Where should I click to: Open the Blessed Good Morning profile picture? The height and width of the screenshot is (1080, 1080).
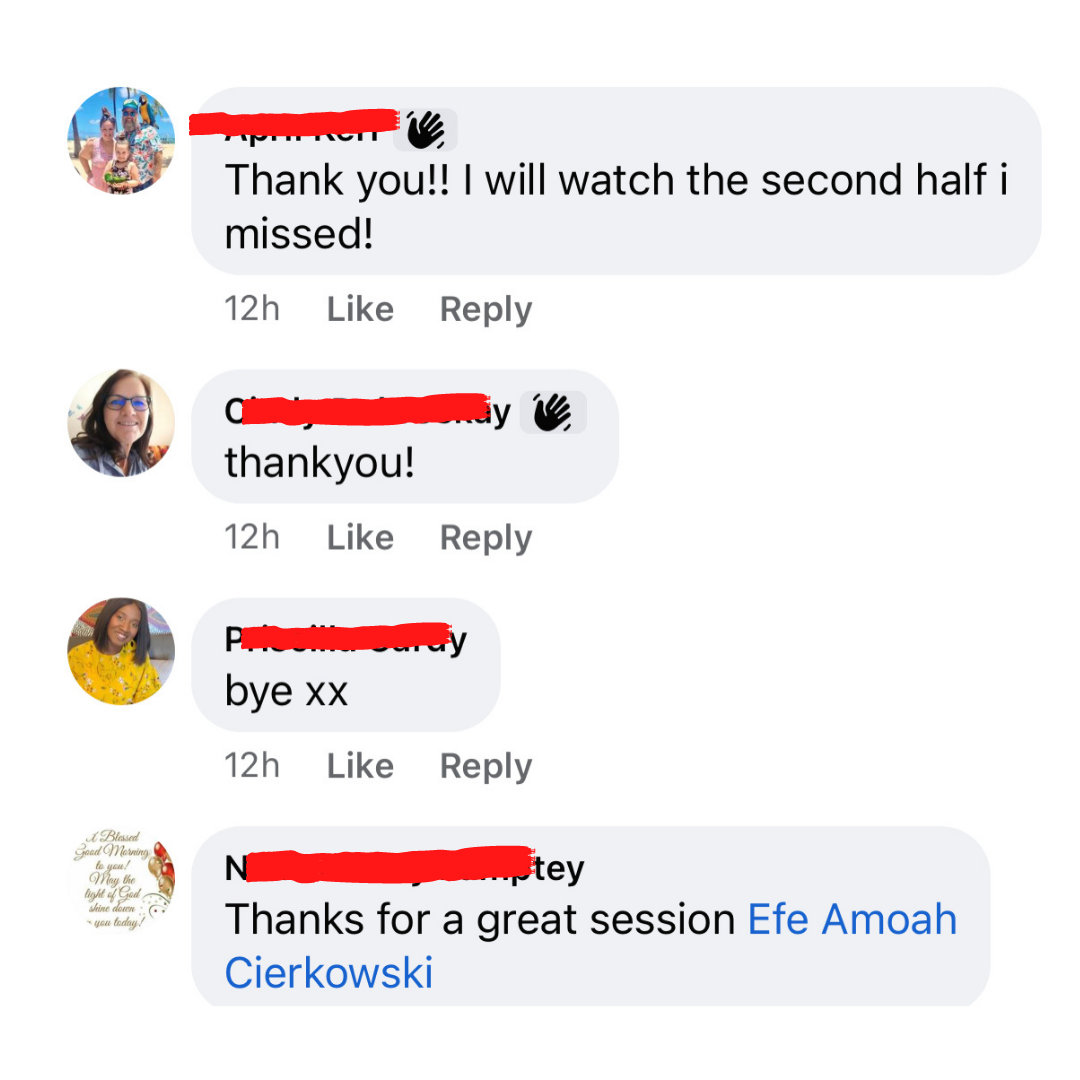(x=121, y=880)
